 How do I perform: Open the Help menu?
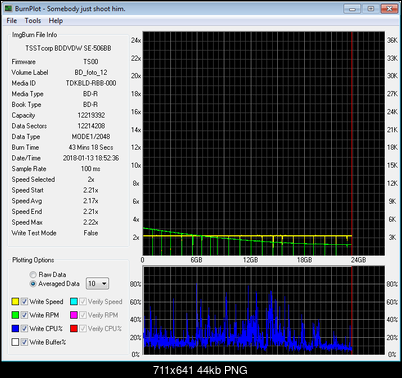(56, 21)
